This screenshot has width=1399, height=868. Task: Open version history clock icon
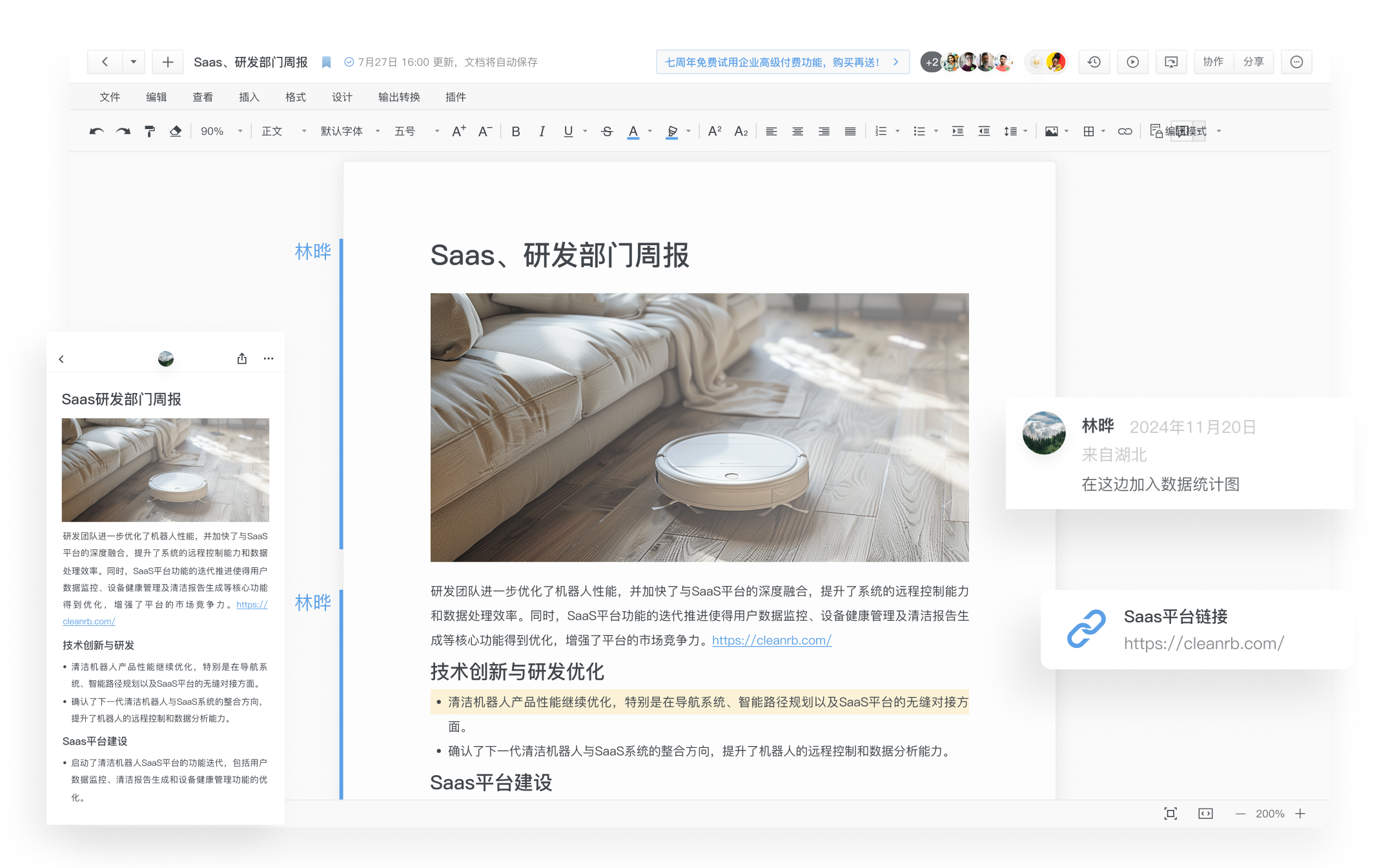point(1094,62)
